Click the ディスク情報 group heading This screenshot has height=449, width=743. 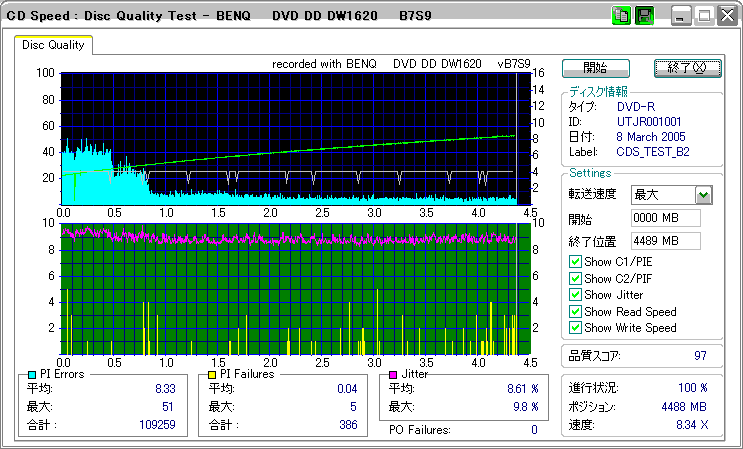[598, 92]
